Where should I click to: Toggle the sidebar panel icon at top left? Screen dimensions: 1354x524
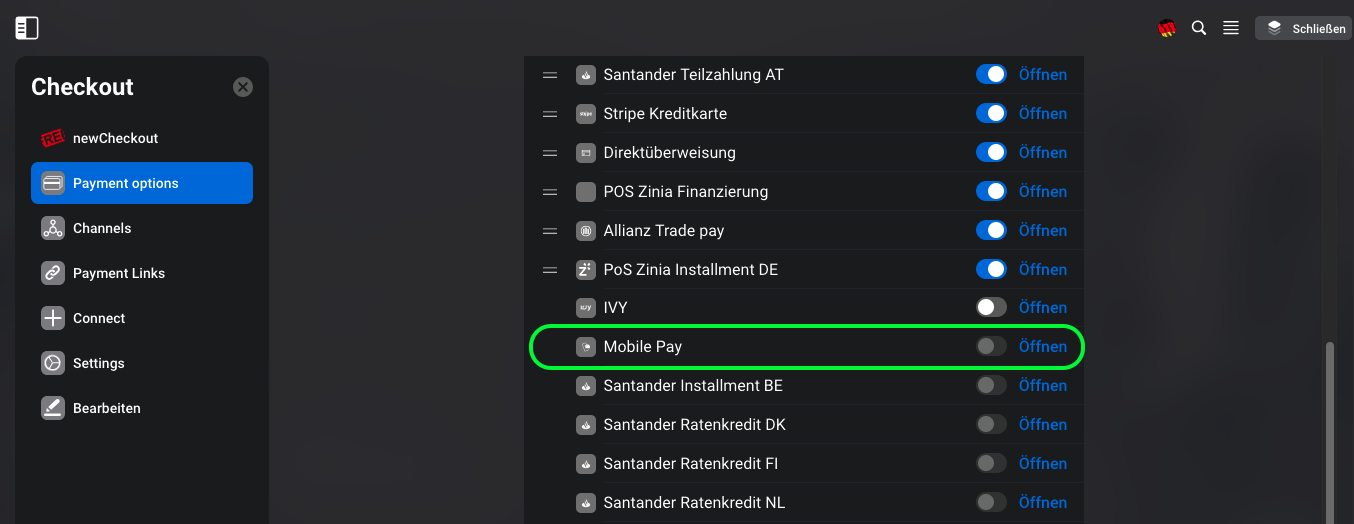27,28
